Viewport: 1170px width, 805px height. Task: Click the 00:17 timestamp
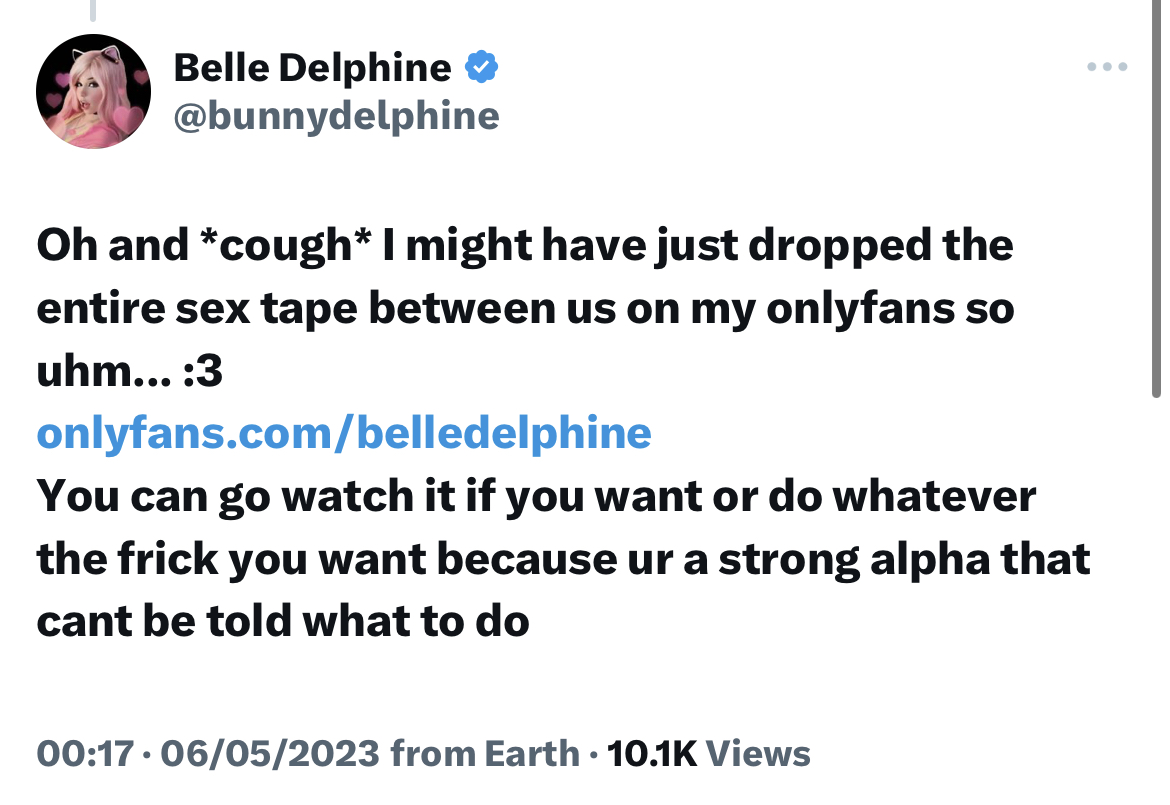tap(84, 753)
